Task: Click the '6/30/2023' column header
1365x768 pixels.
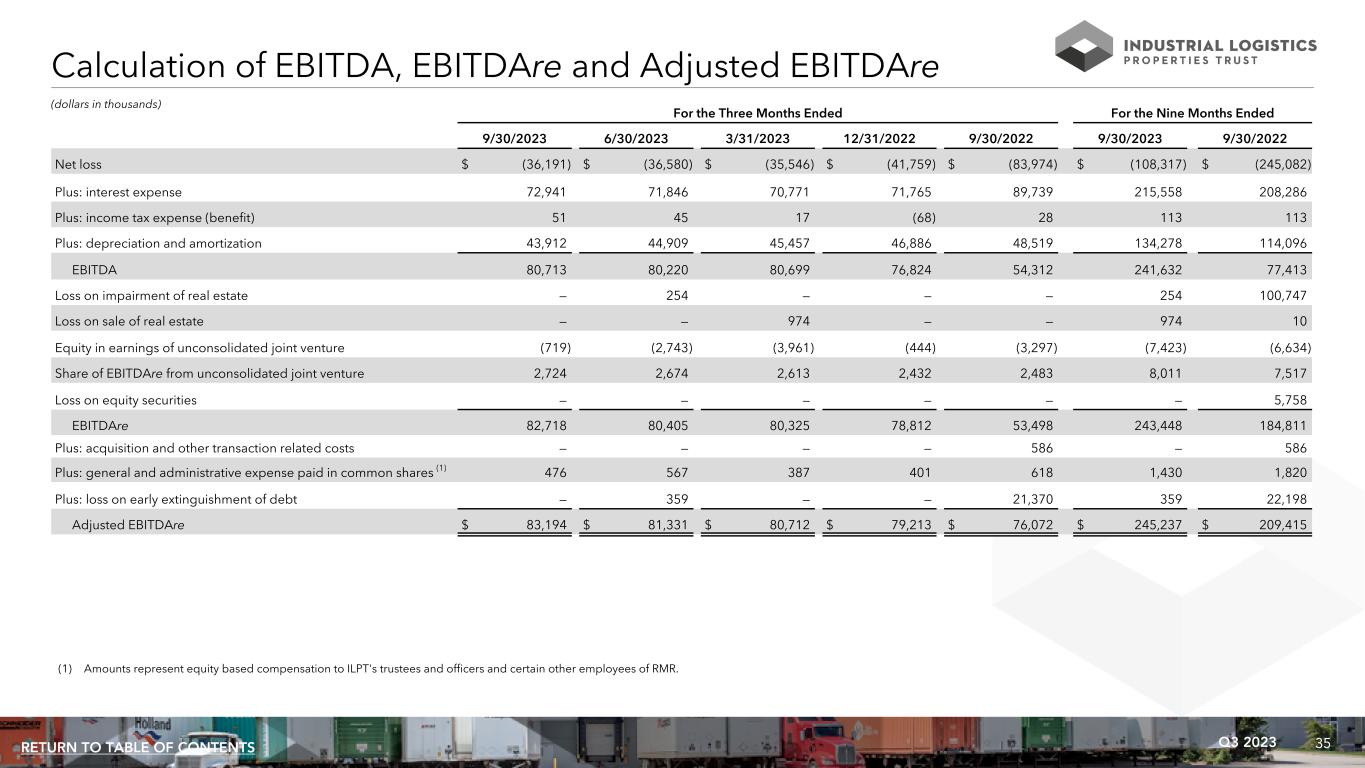Action: pos(636,139)
